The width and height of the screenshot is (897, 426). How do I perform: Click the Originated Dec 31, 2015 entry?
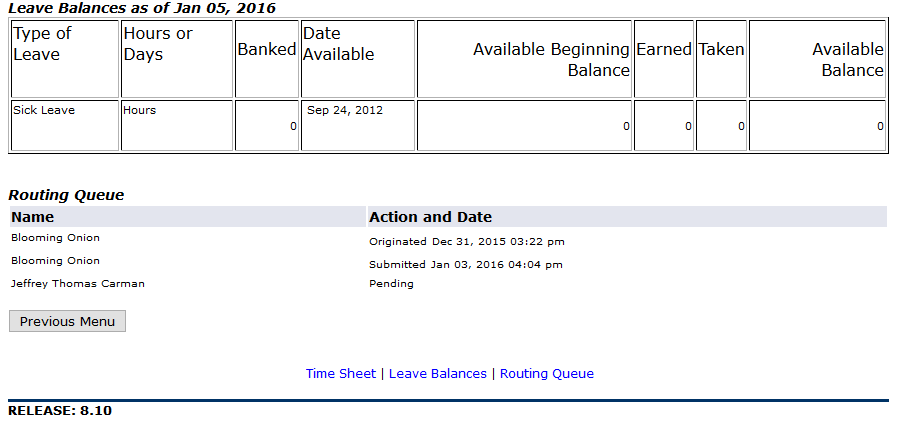(x=467, y=241)
